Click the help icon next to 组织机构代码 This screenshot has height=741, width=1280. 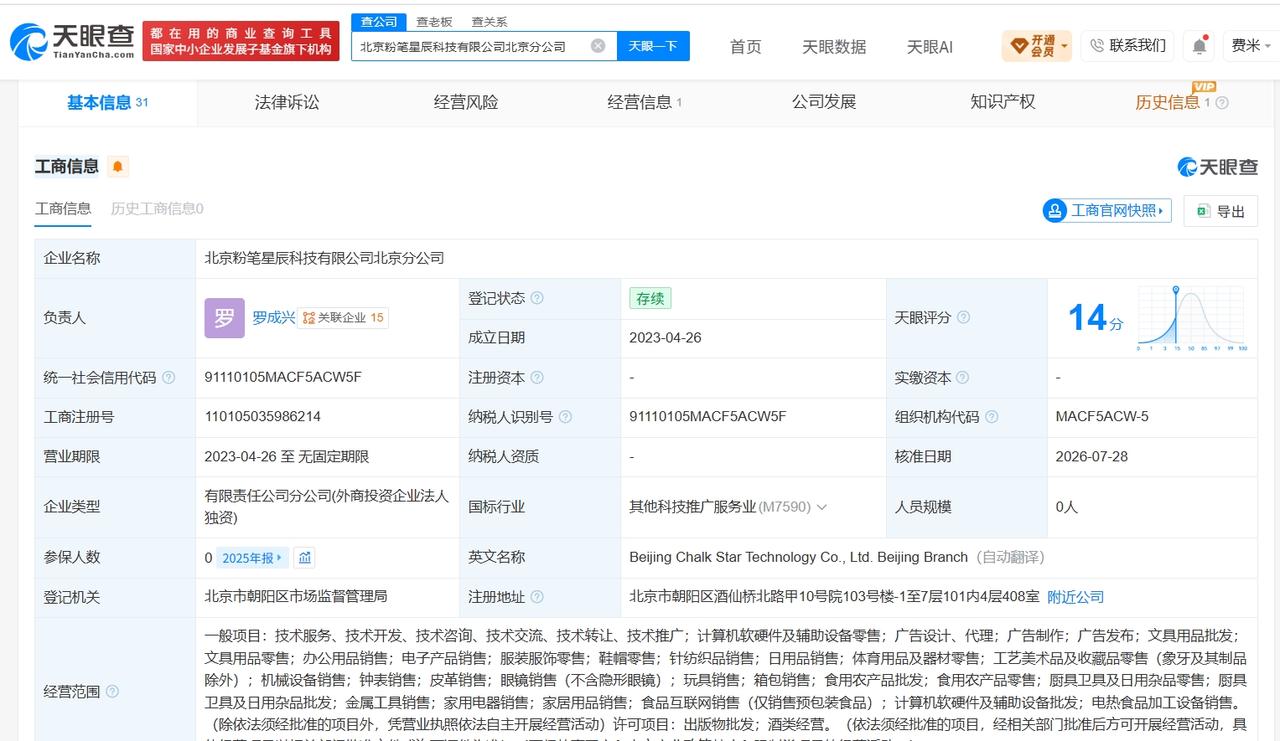point(991,417)
